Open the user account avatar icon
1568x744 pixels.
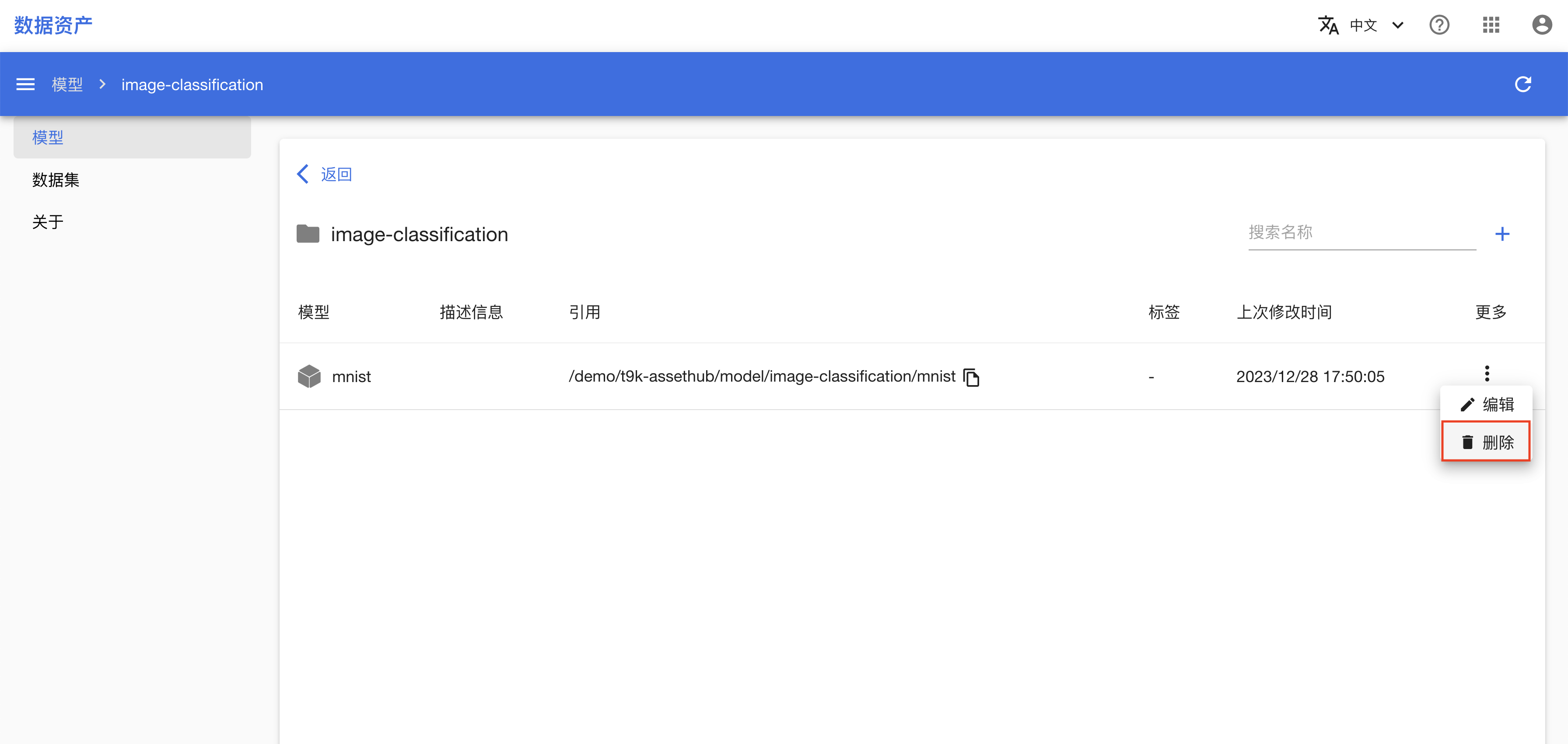point(1542,25)
